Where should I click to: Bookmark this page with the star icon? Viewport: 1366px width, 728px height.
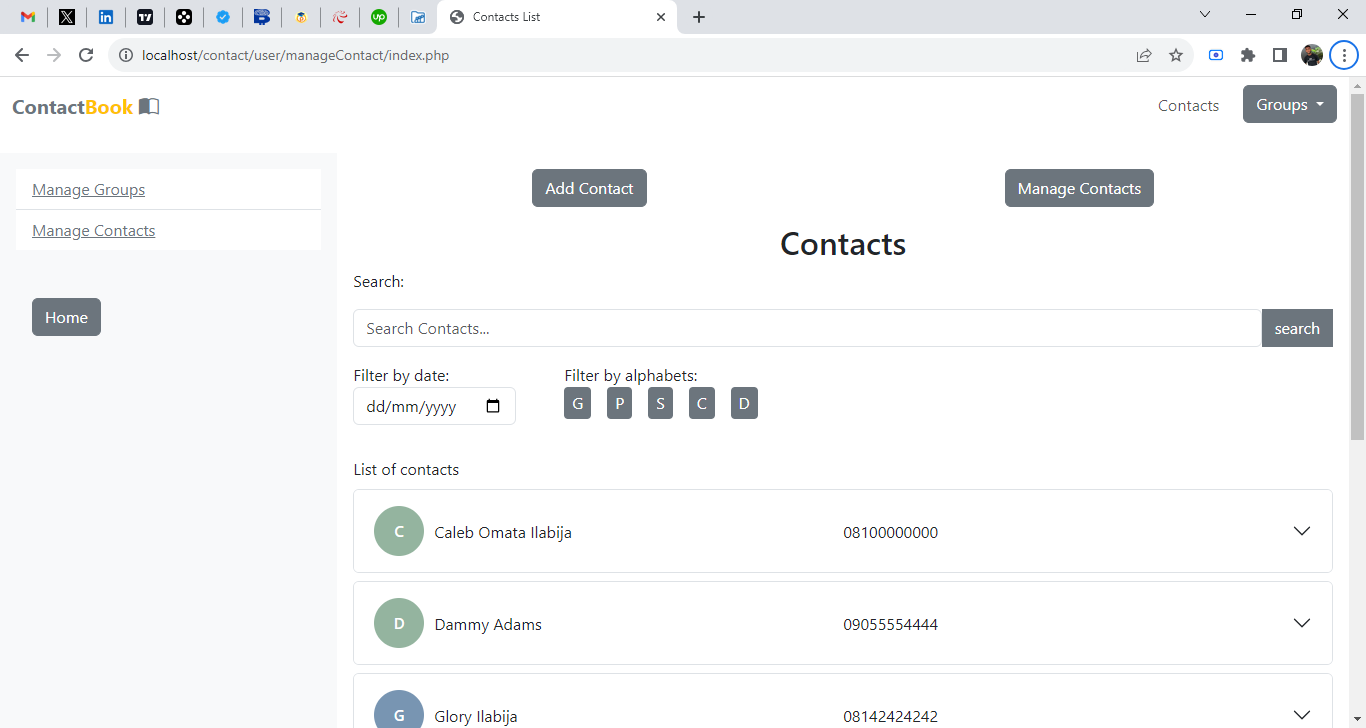coord(1176,56)
